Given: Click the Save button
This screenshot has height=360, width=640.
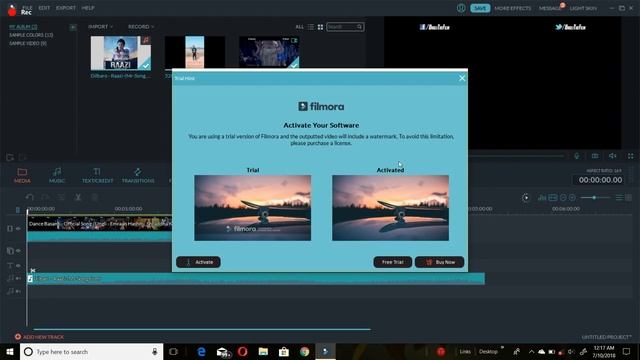Looking at the screenshot, I should (x=480, y=8).
